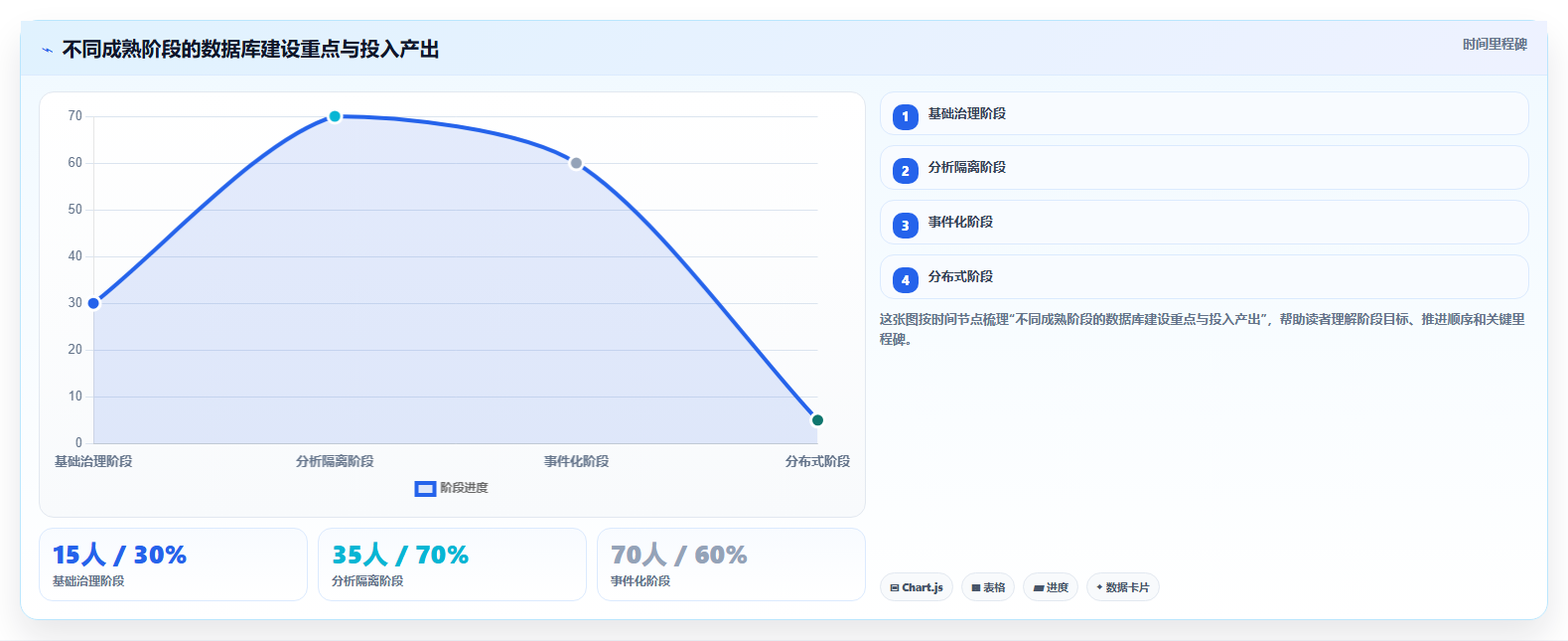This screenshot has width=1568, height=641.
Task: Click x-axis label 分析隔离阶段
Action: (x=335, y=461)
